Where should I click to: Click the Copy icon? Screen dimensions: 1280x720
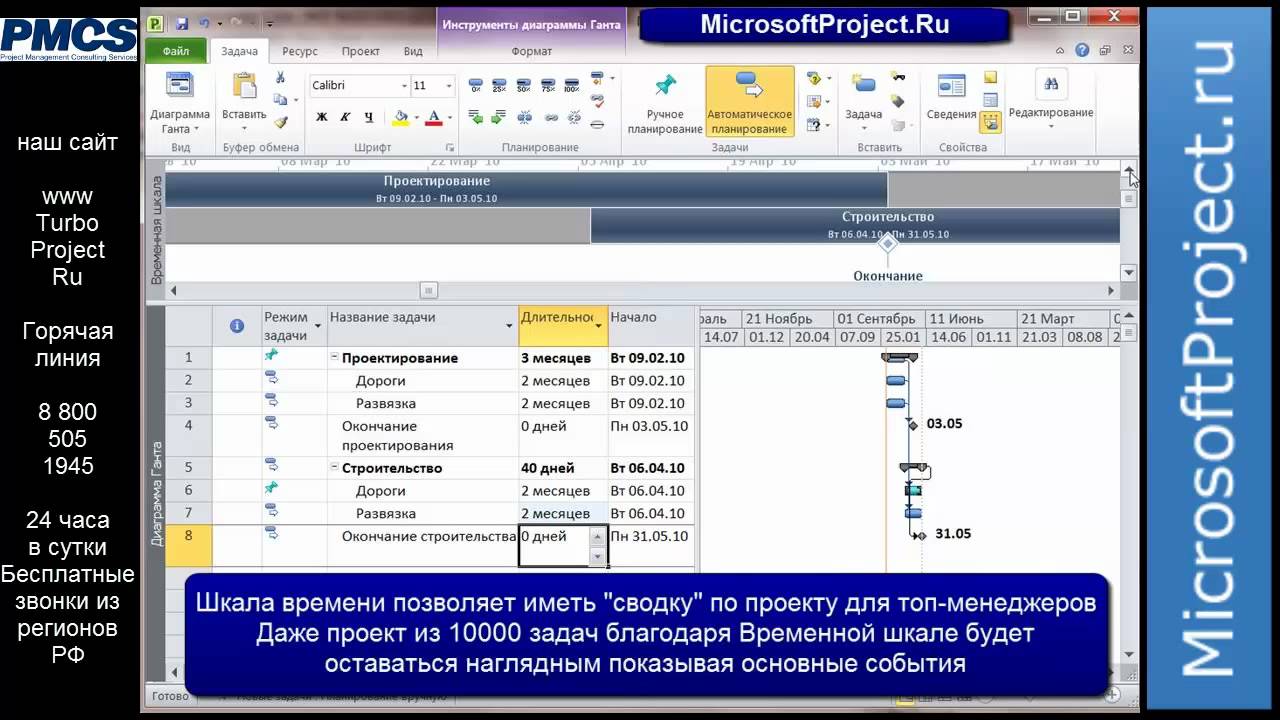(280, 100)
